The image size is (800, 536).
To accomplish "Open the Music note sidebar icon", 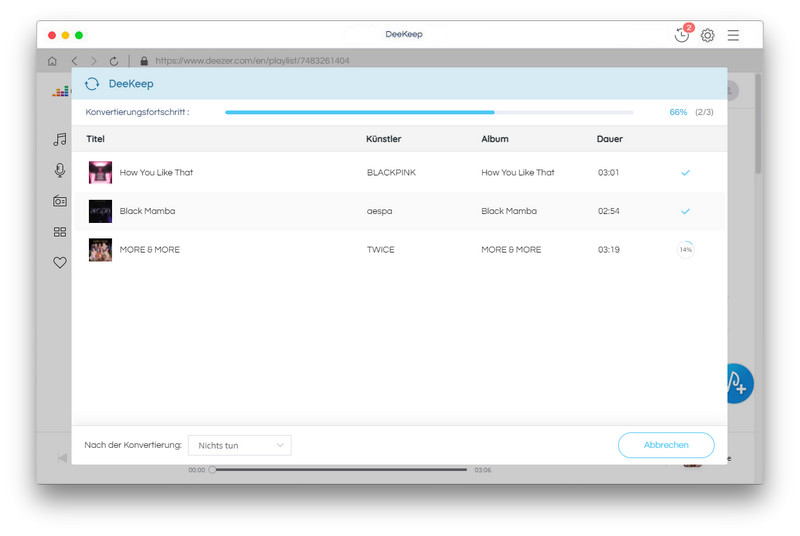I will [60, 139].
